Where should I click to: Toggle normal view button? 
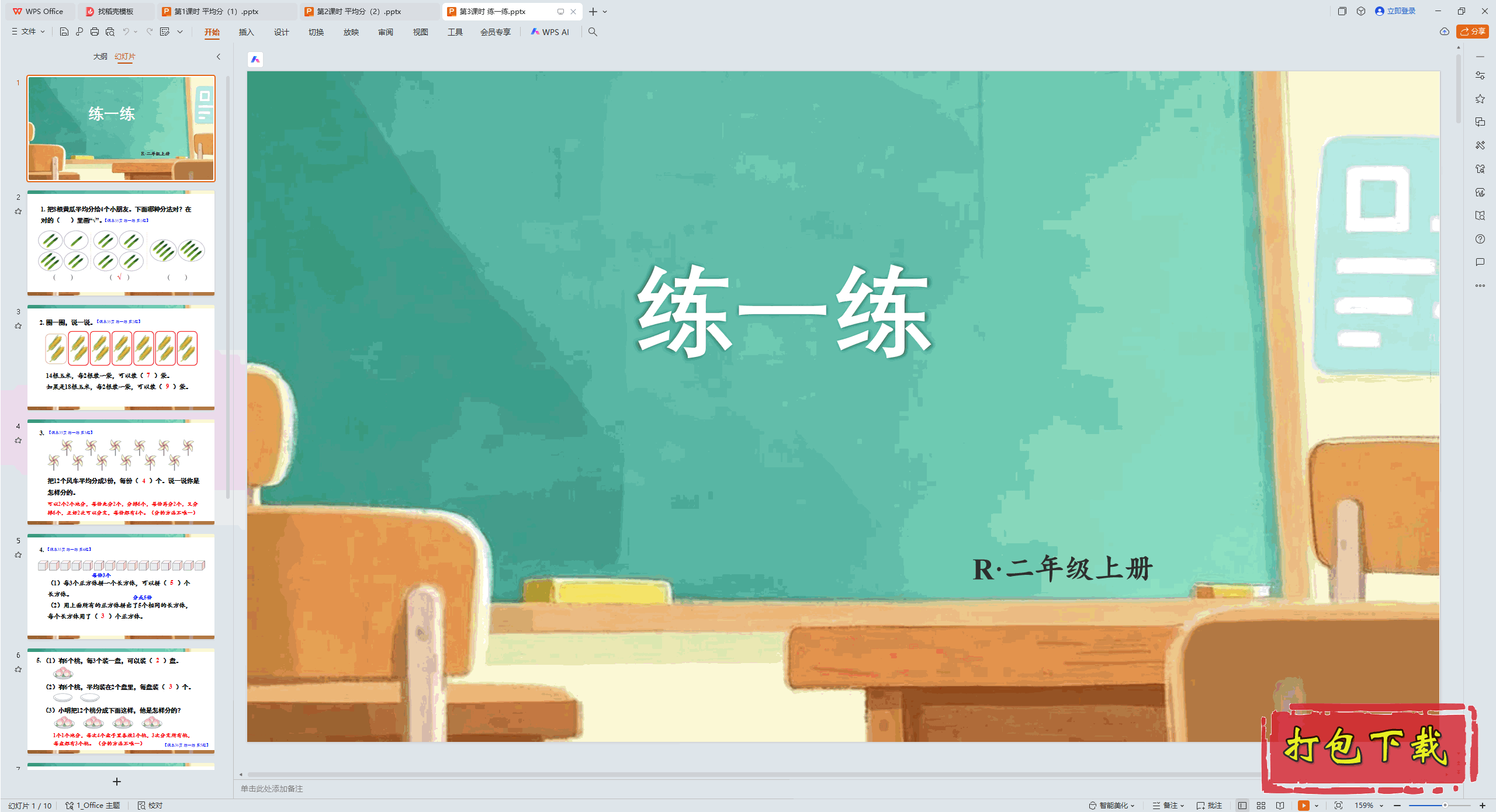coord(1242,805)
